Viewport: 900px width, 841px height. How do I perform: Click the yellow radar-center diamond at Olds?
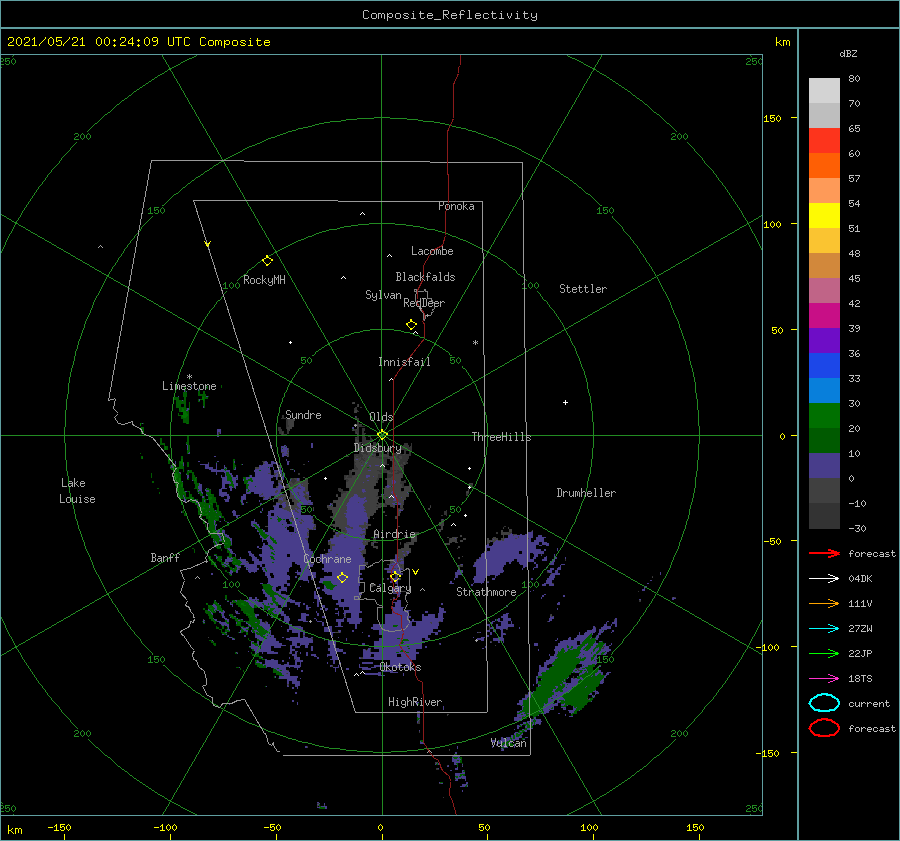click(382, 435)
